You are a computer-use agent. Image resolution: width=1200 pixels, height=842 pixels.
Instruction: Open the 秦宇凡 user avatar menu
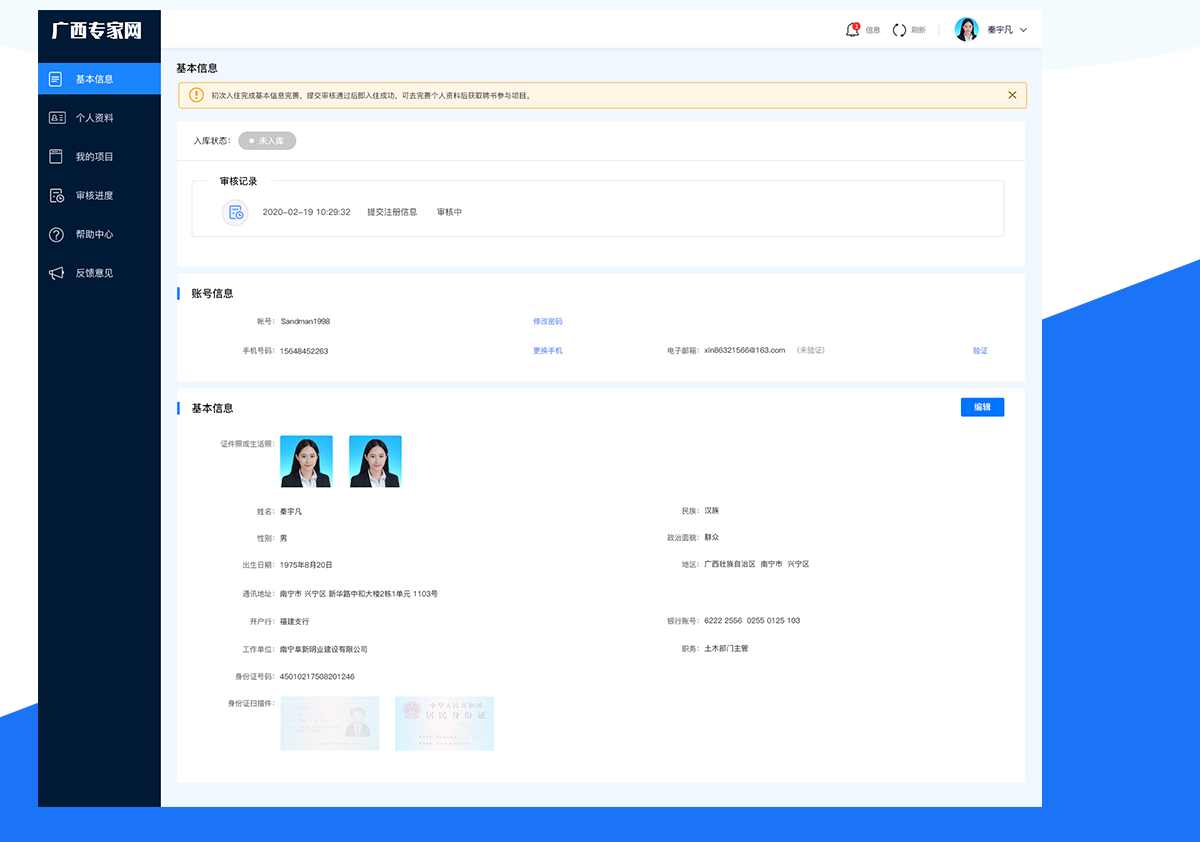pyautogui.click(x=966, y=30)
